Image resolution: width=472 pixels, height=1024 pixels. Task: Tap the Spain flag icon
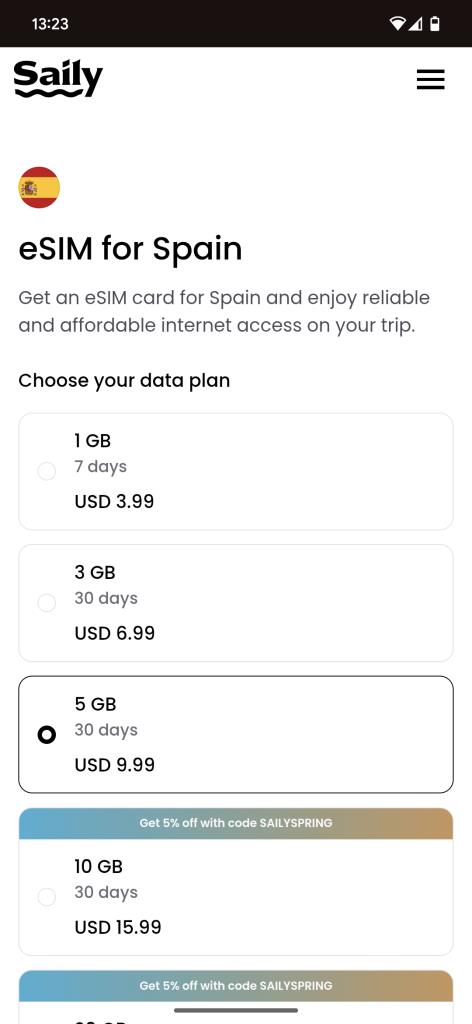[x=39, y=187]
